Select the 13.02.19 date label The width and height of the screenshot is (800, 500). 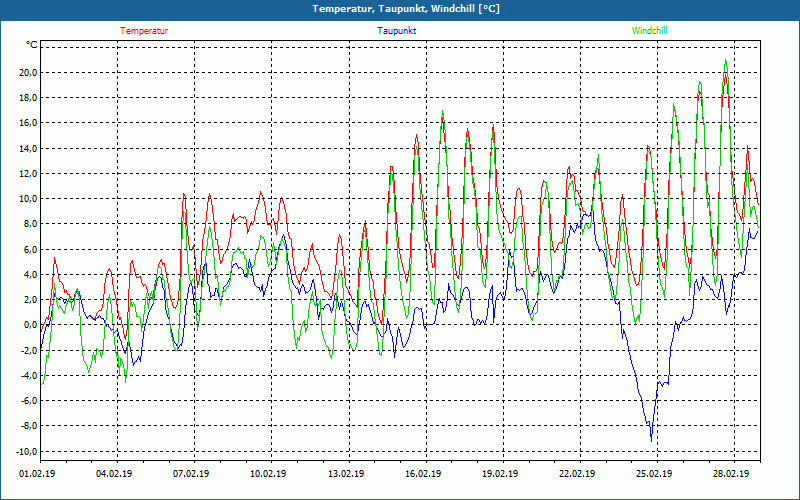(346, 473)
